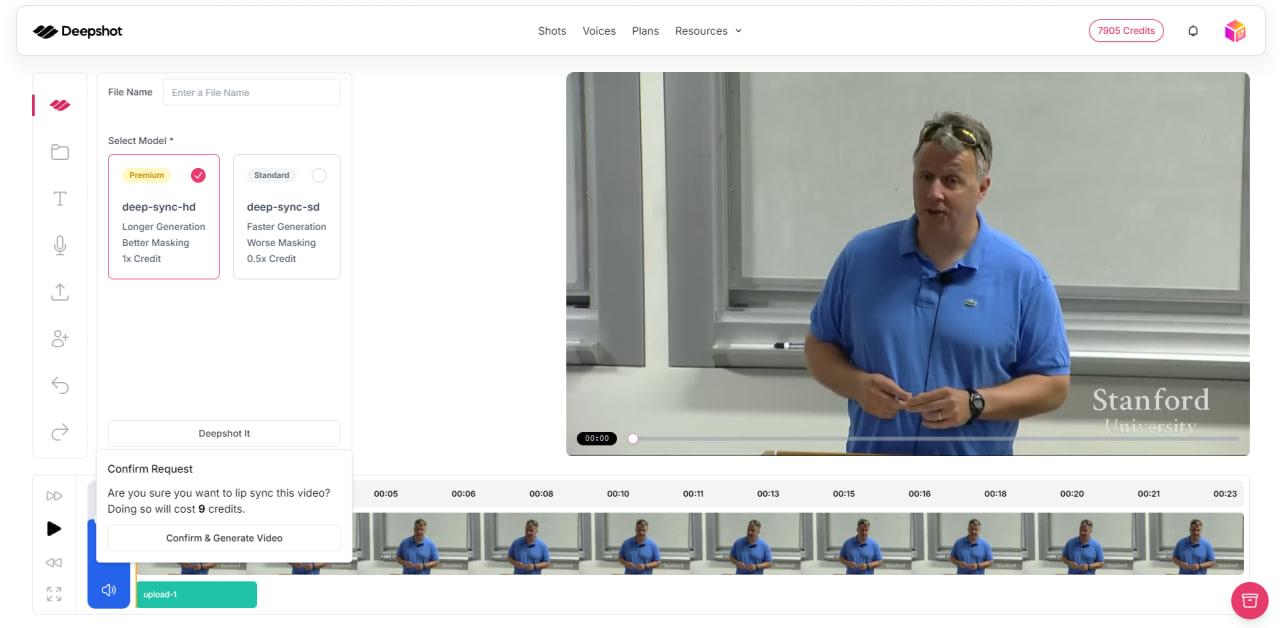1280x628 pixels.
Task: Click the redo arrow icon
Action: 60,432
